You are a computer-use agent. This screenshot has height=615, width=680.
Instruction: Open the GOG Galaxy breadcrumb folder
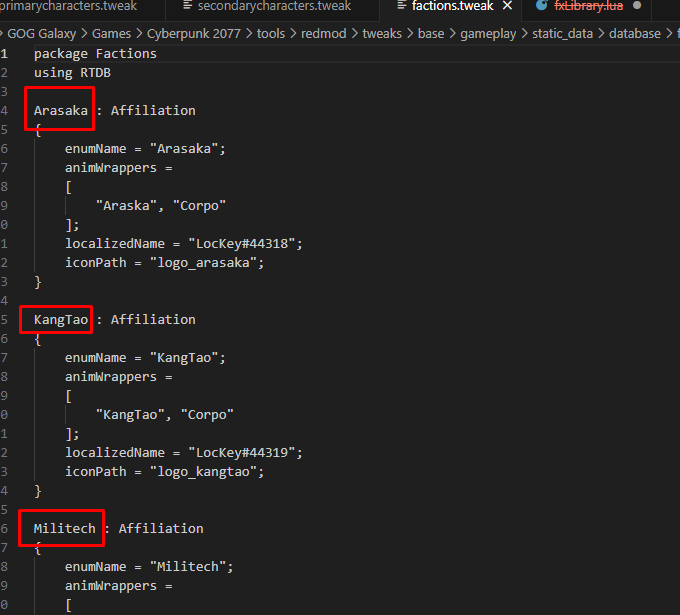(x=41, y=33)
